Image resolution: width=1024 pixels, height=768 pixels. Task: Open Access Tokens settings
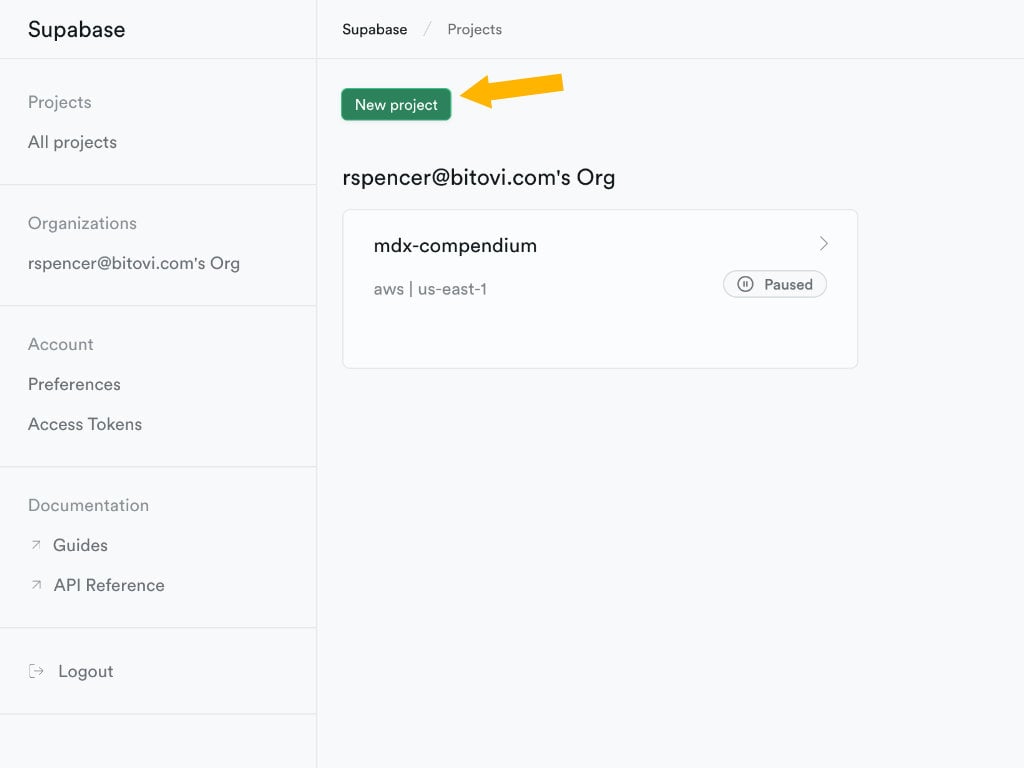85,424
